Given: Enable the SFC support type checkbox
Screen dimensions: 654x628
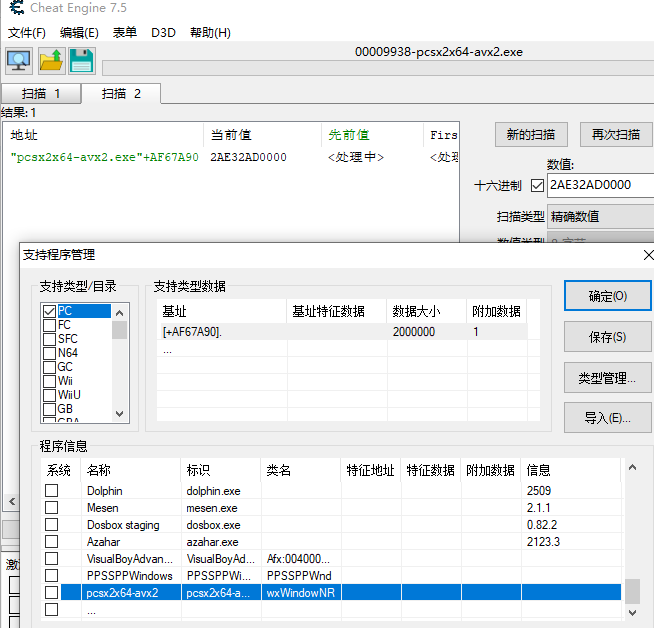Looking at the screenshot, I should 49,339.
